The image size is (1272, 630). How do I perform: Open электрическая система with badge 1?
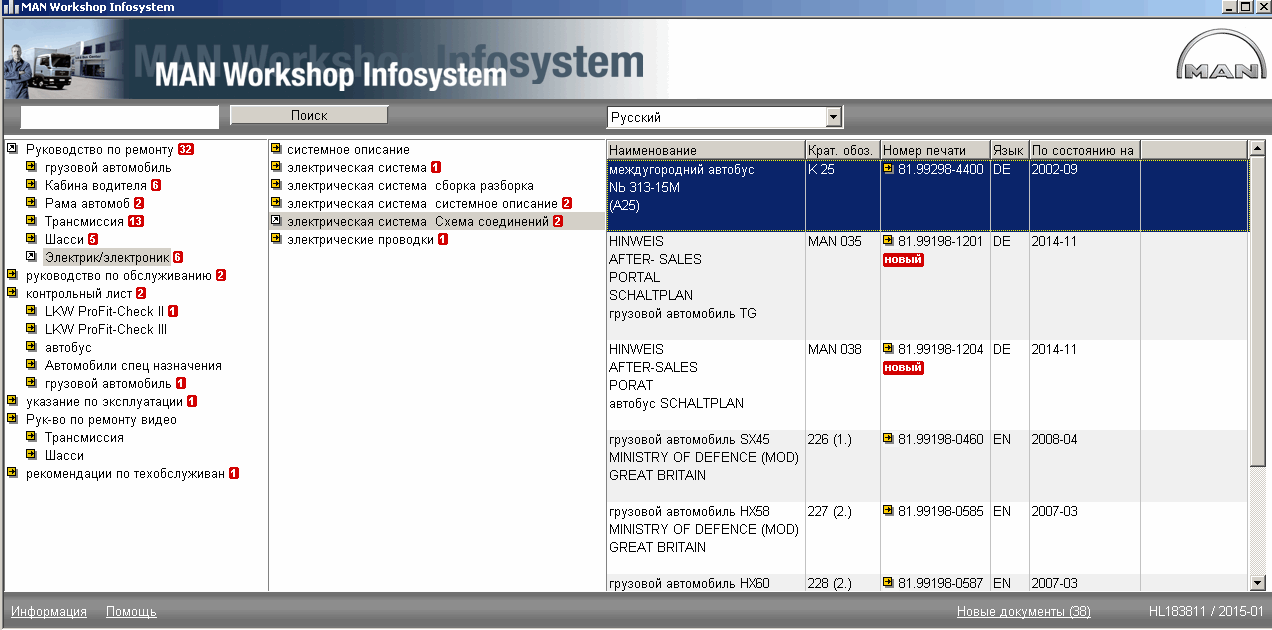[357, 167]
